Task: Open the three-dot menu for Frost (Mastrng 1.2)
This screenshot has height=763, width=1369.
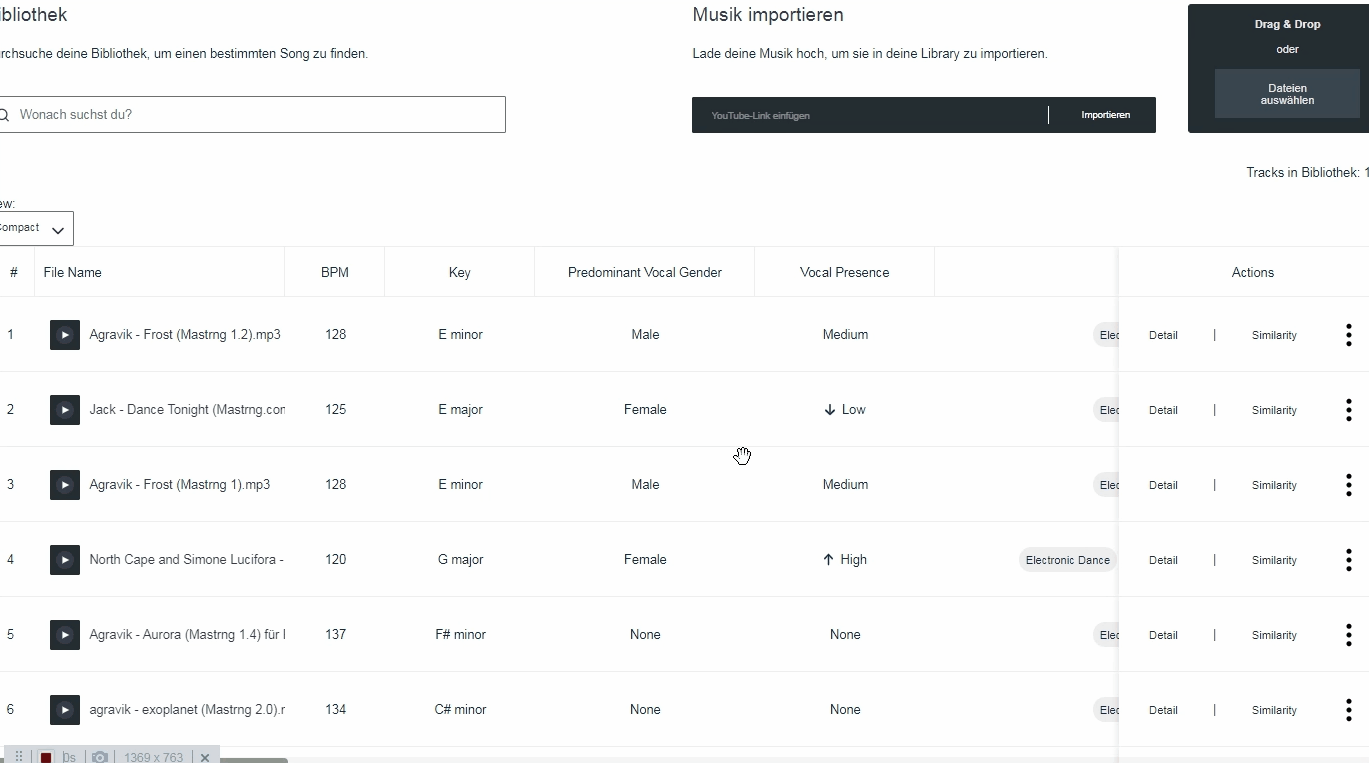Action: pyautogui.click(x=1348, y=335)
